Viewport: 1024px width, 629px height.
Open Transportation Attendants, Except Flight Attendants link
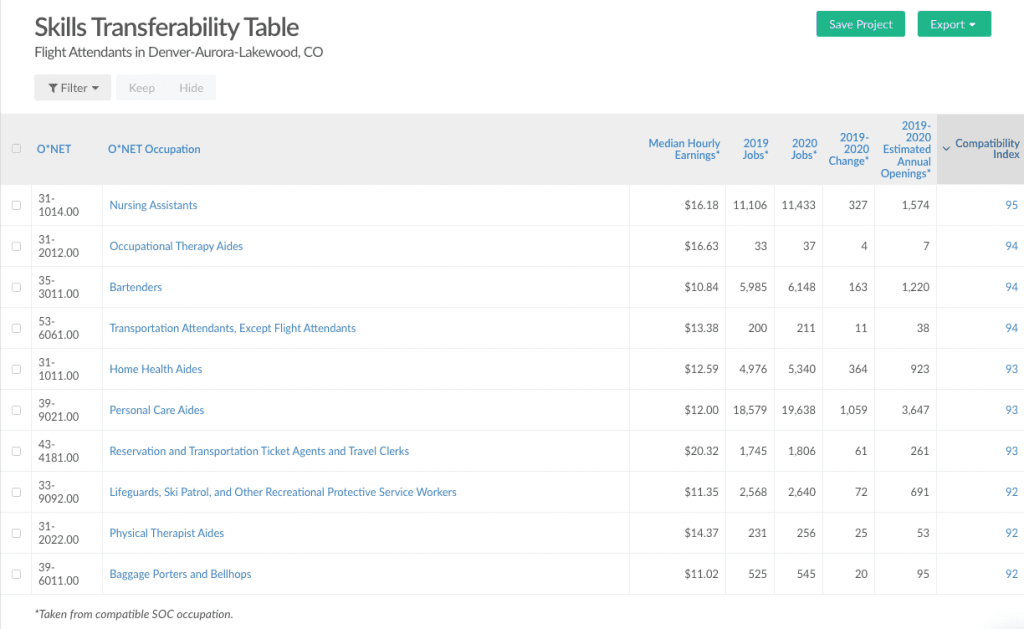[x=232, y=328]
